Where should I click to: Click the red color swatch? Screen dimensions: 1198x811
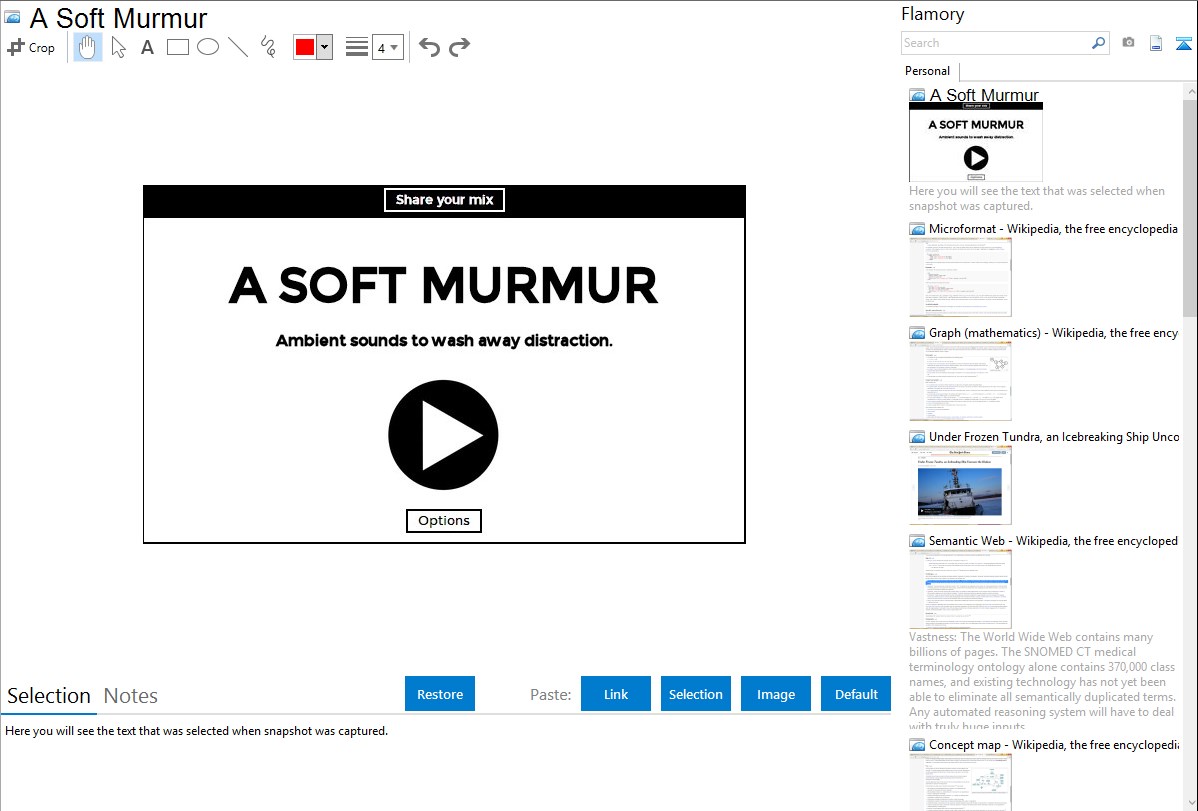coord(305,47)
